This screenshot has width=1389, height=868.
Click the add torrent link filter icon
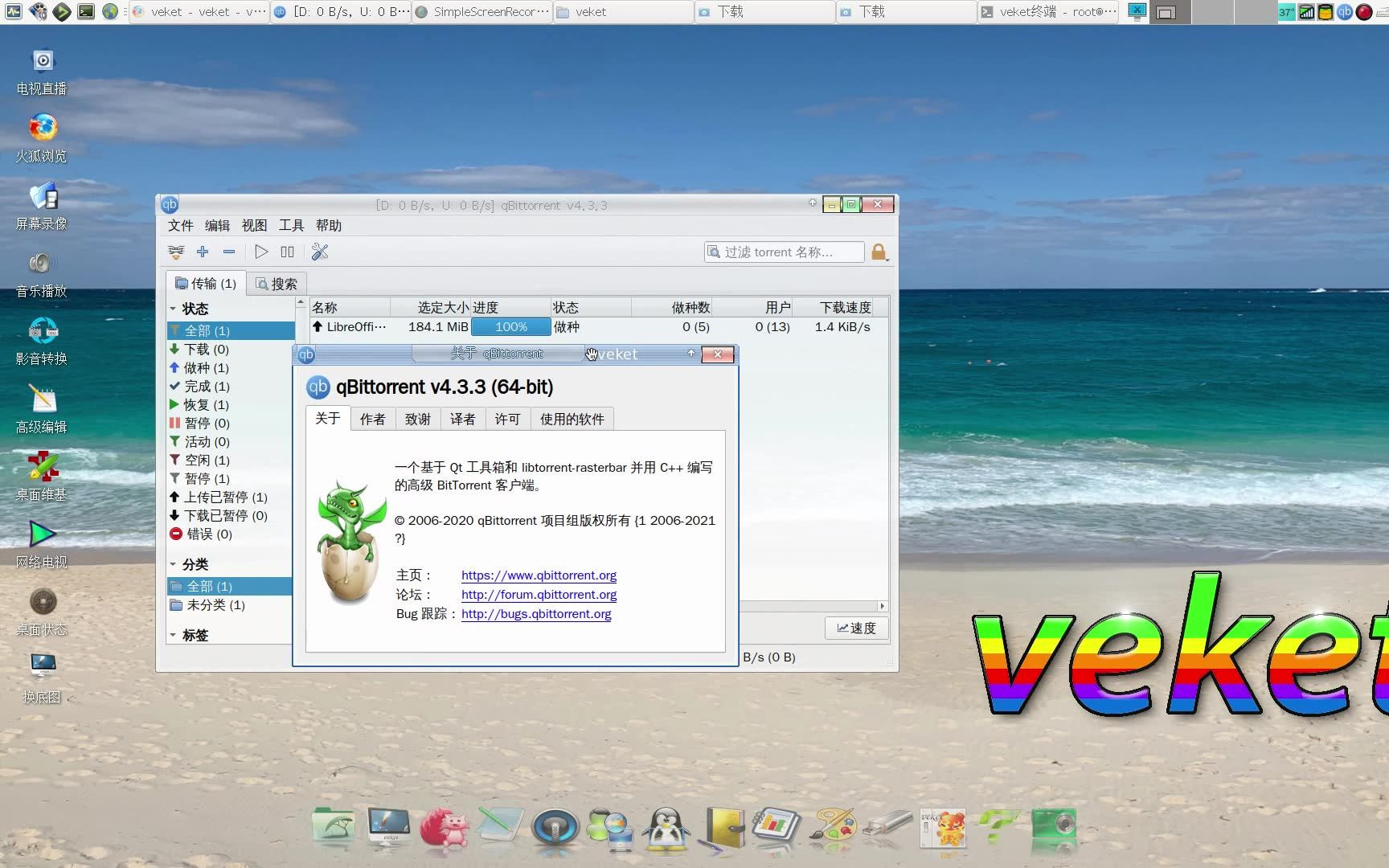click(176, 252)
